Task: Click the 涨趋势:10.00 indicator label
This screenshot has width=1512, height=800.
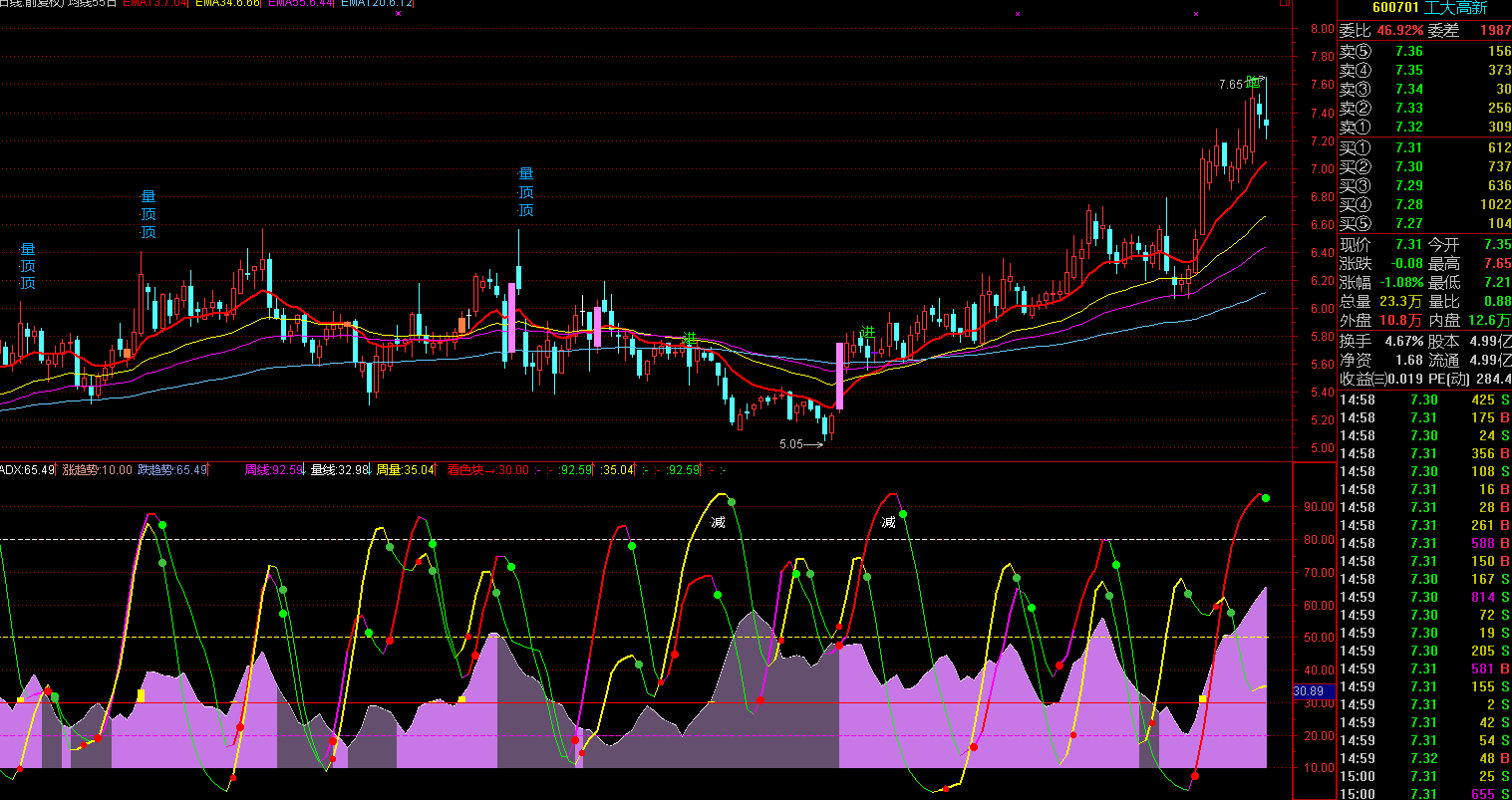Action: click(97, 469)
